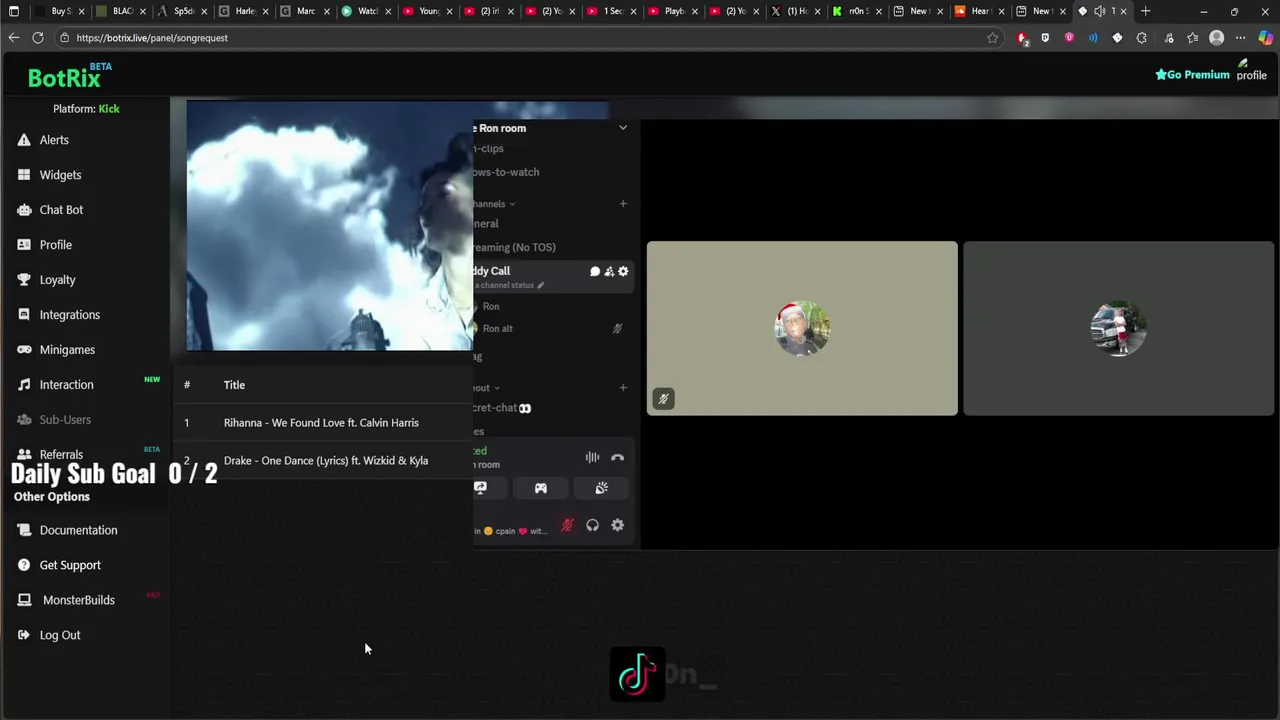Image resolution: width=1280 pixels, height=720 pixels.
Task: Open Discord user settings gear
Action: coord(617,526)
